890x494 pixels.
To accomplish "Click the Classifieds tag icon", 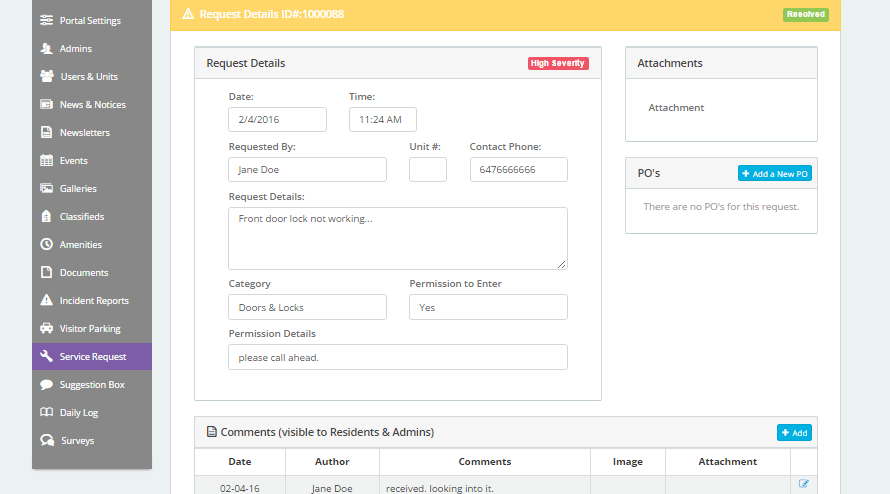I will pyautogui.click(x=46, y=217).
